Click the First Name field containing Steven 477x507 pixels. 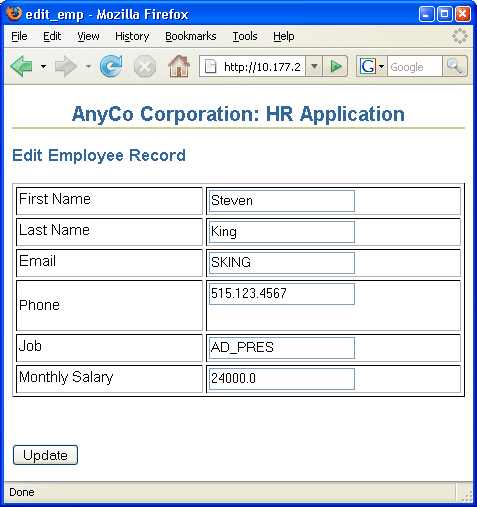[x=282, y=201]
